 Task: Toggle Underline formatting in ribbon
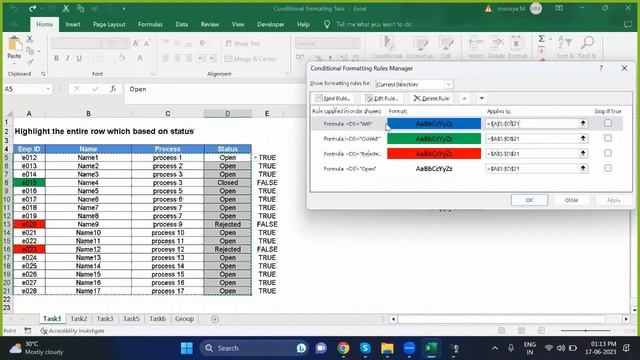point(79,58)
